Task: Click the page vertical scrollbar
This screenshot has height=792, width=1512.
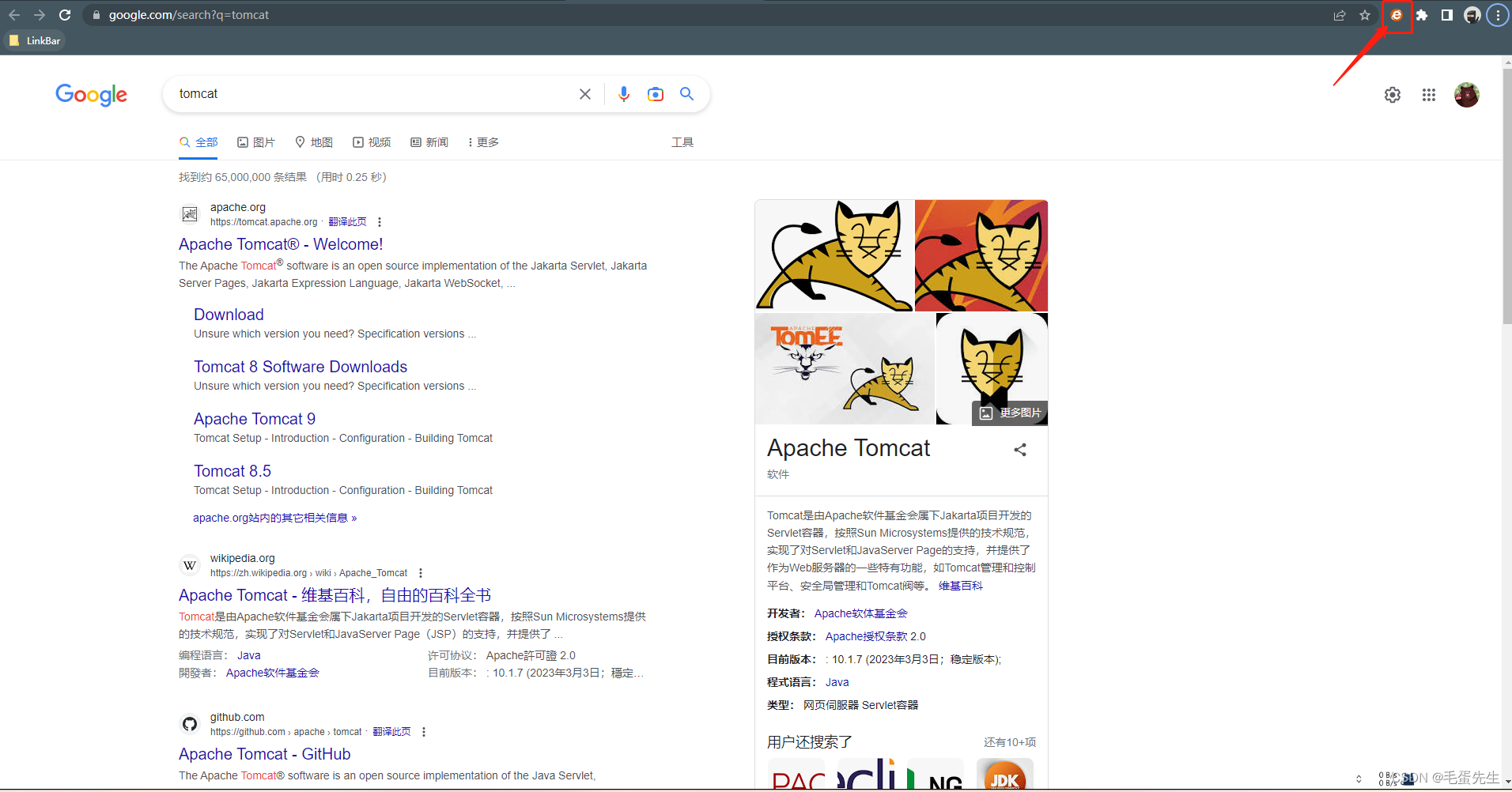Action: [x=1506, y=198]
